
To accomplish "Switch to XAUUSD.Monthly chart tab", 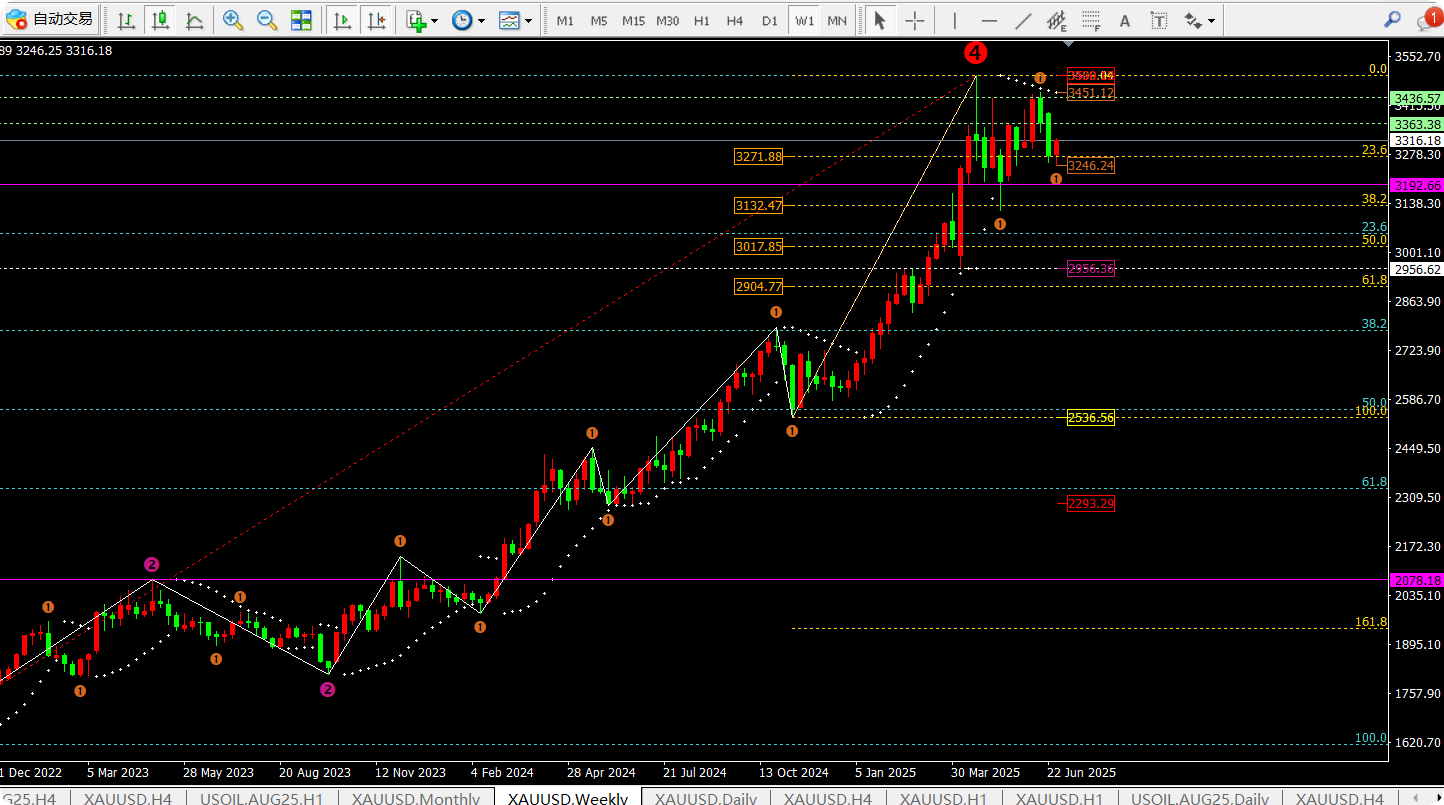I will coord(415,798).
